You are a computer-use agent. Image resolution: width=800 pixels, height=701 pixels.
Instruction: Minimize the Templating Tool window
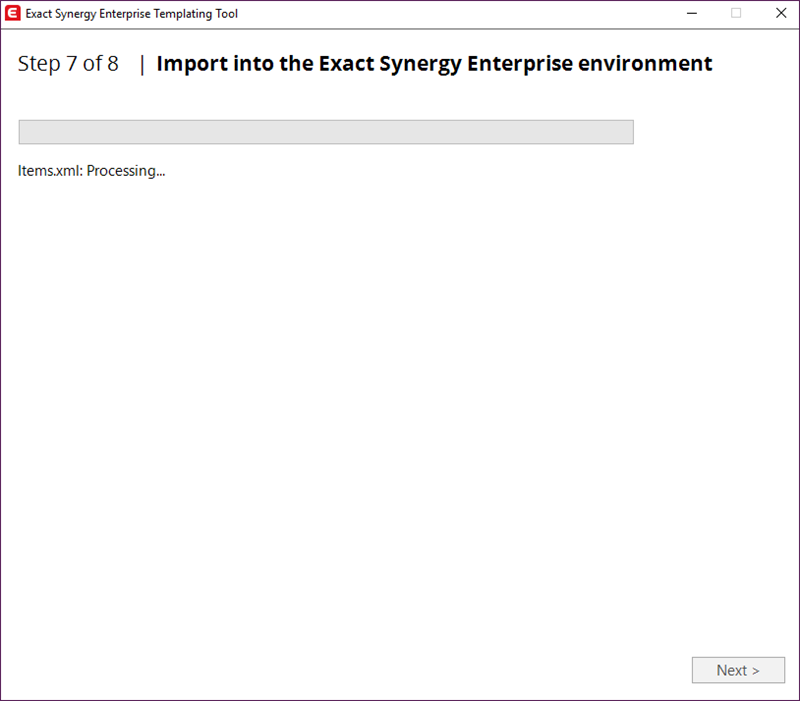(692, 13)
